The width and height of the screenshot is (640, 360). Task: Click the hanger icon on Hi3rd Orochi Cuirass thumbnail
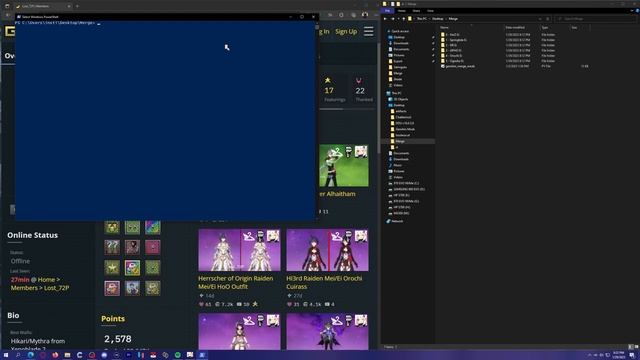(x=336, y=236)
